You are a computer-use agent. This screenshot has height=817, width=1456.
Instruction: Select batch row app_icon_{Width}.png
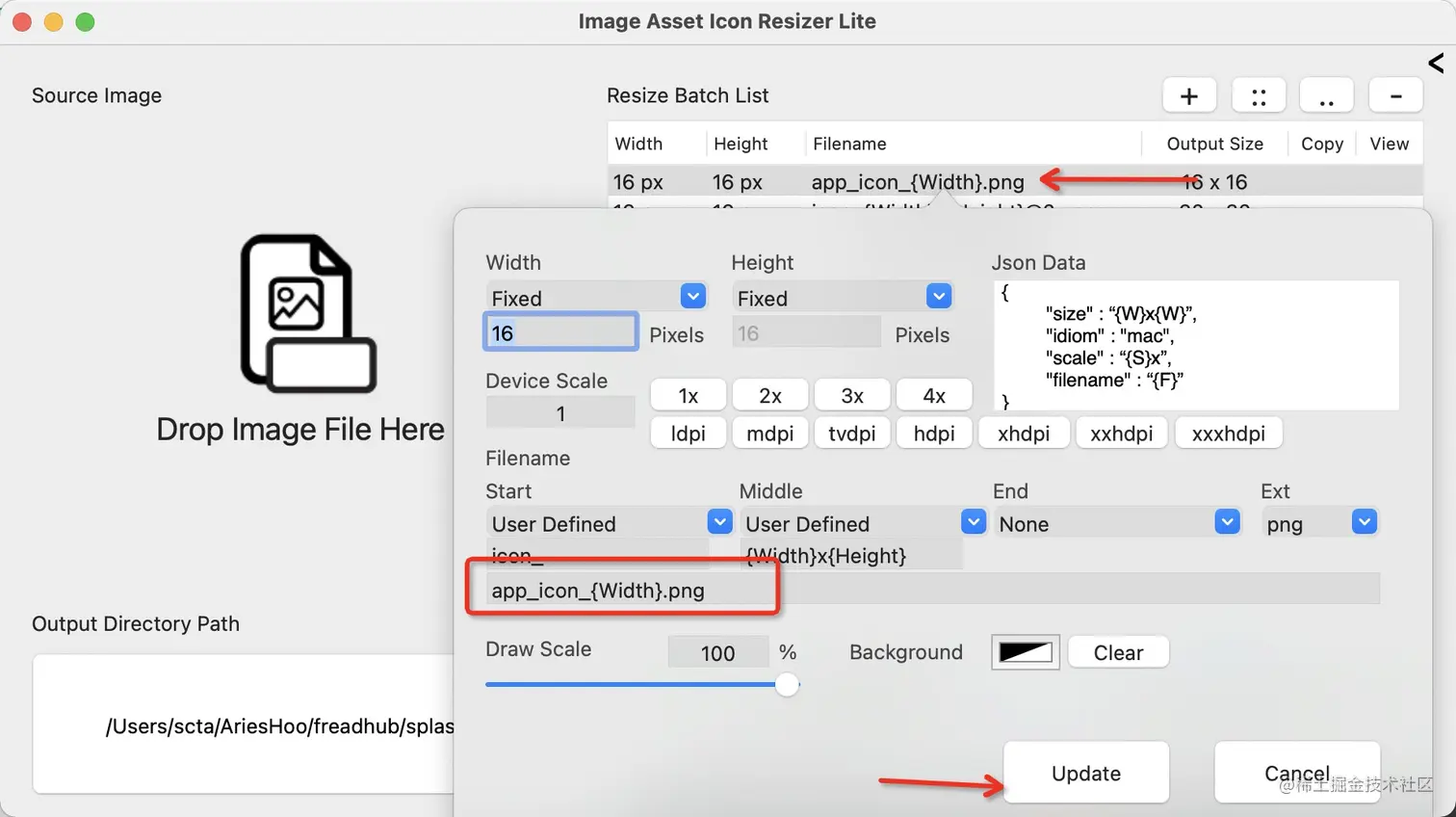click(x=1015, y=181)
